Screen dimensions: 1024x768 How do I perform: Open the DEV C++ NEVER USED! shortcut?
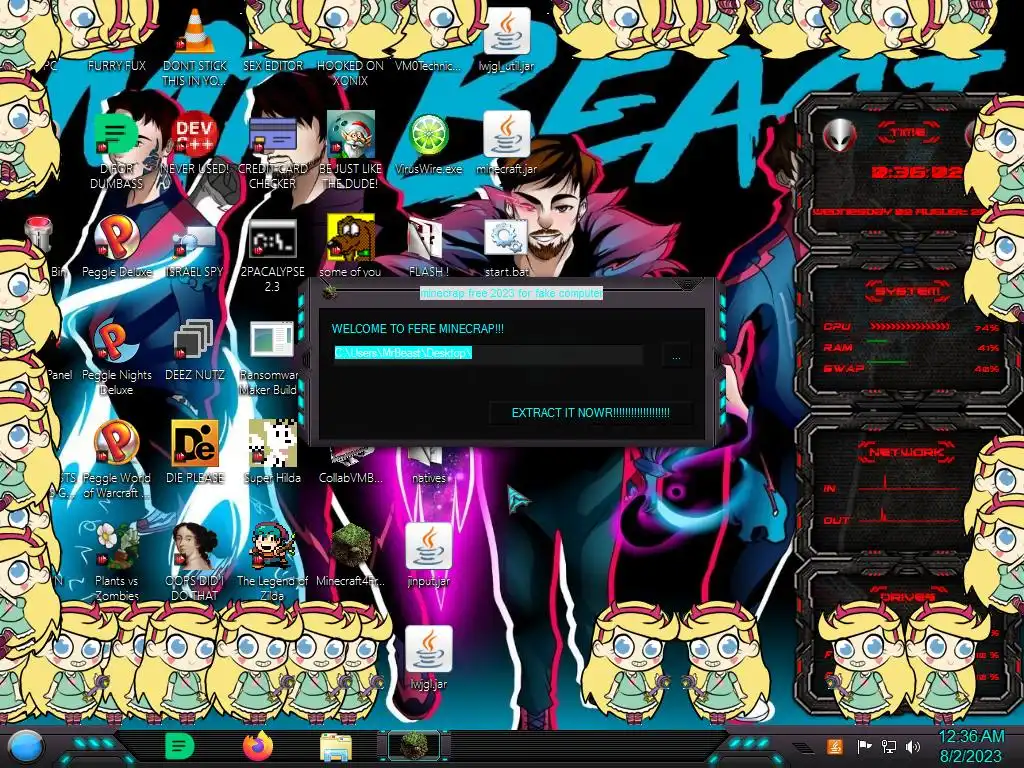click(x=195, y=135)
